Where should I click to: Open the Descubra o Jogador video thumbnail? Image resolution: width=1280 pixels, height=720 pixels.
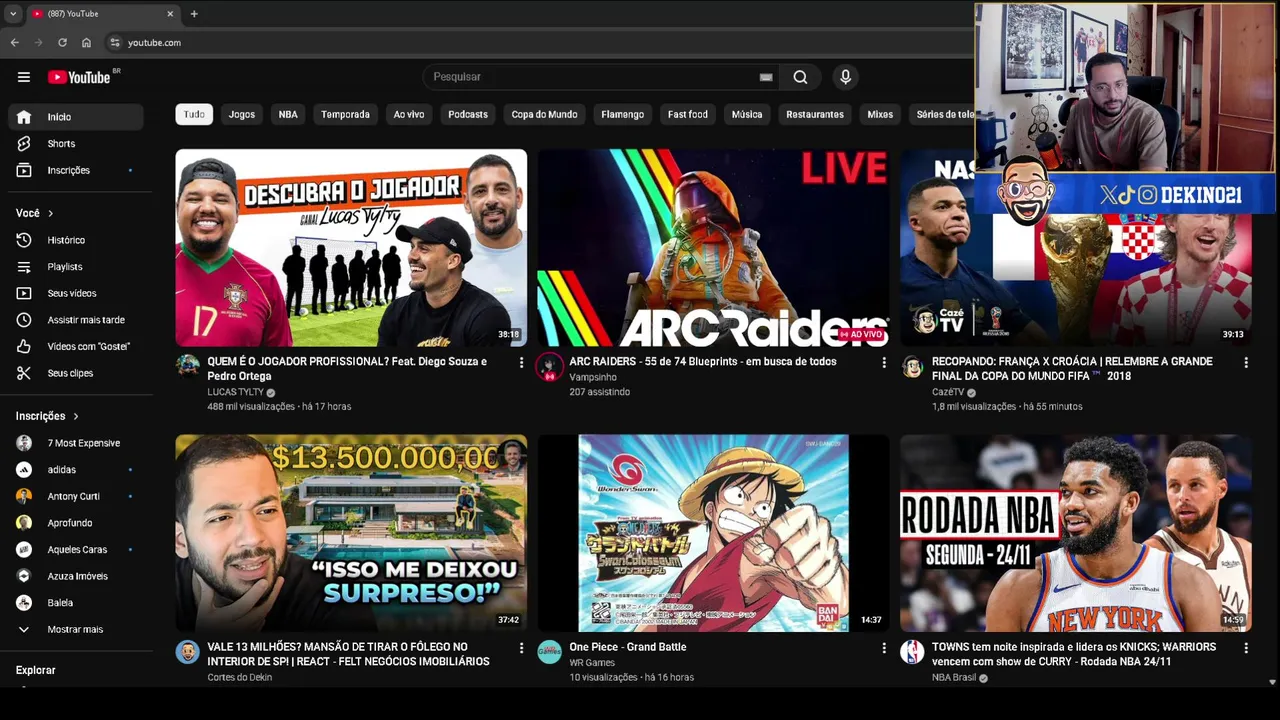pos(351,248)
